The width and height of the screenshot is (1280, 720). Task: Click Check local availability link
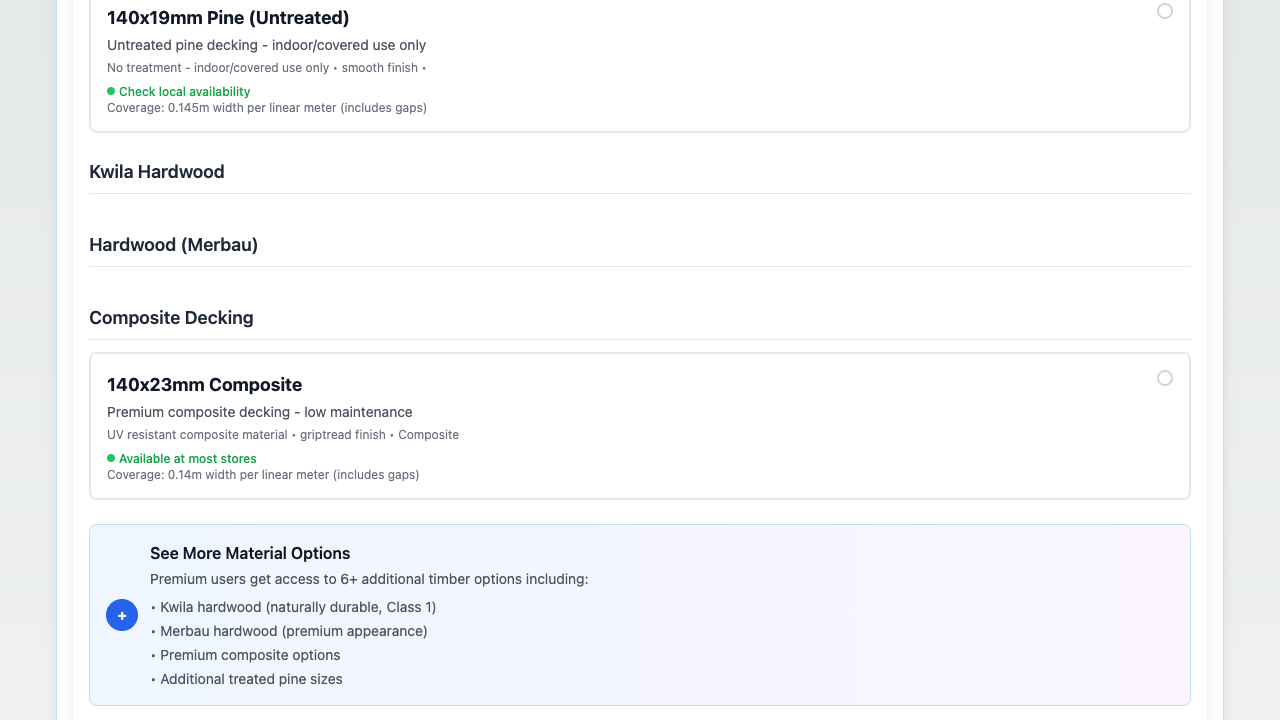pos(184,92)
